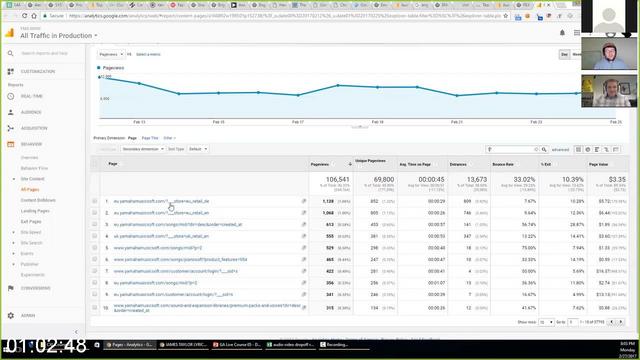Switch to the Pivot table view icon
Image resolution: width=640 pixels, height=360 pixels.
[x=616, y=149]
